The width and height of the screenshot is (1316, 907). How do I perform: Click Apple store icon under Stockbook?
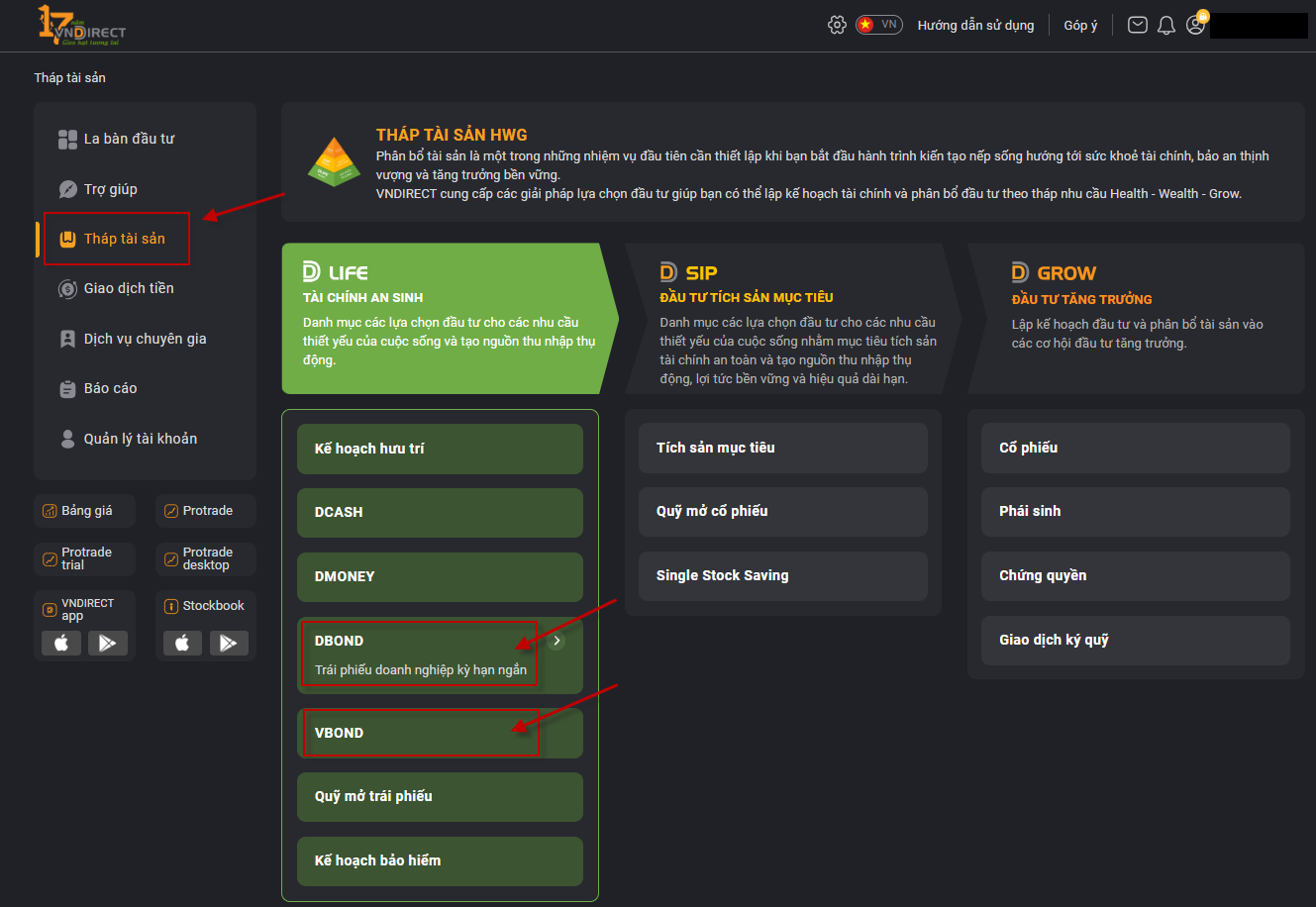(182, 643)
